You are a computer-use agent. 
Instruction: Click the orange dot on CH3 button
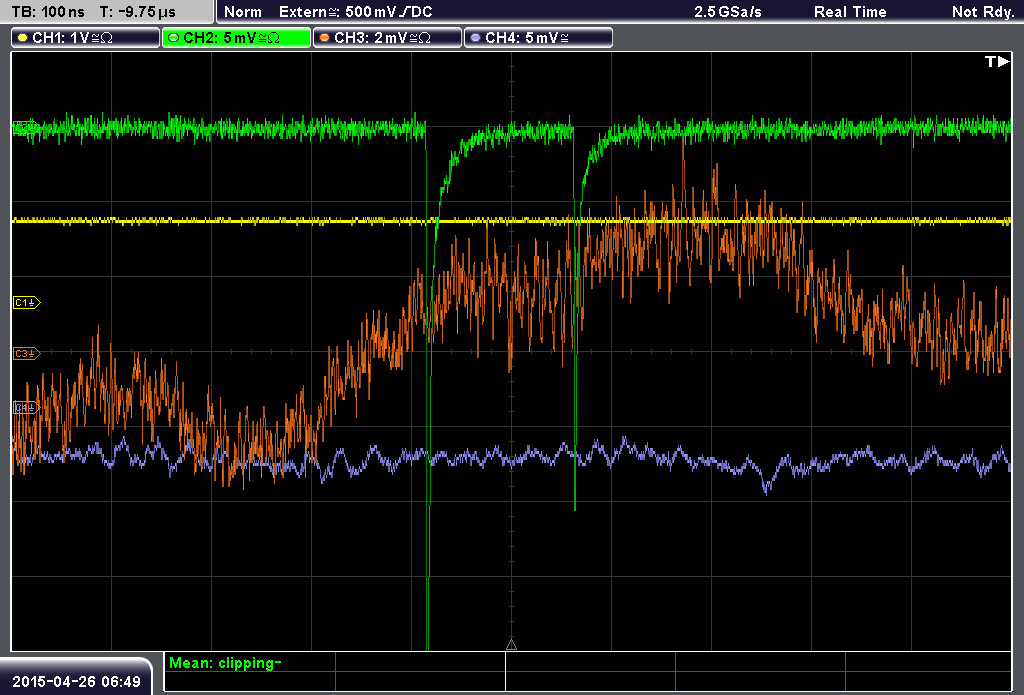point(325,38)
